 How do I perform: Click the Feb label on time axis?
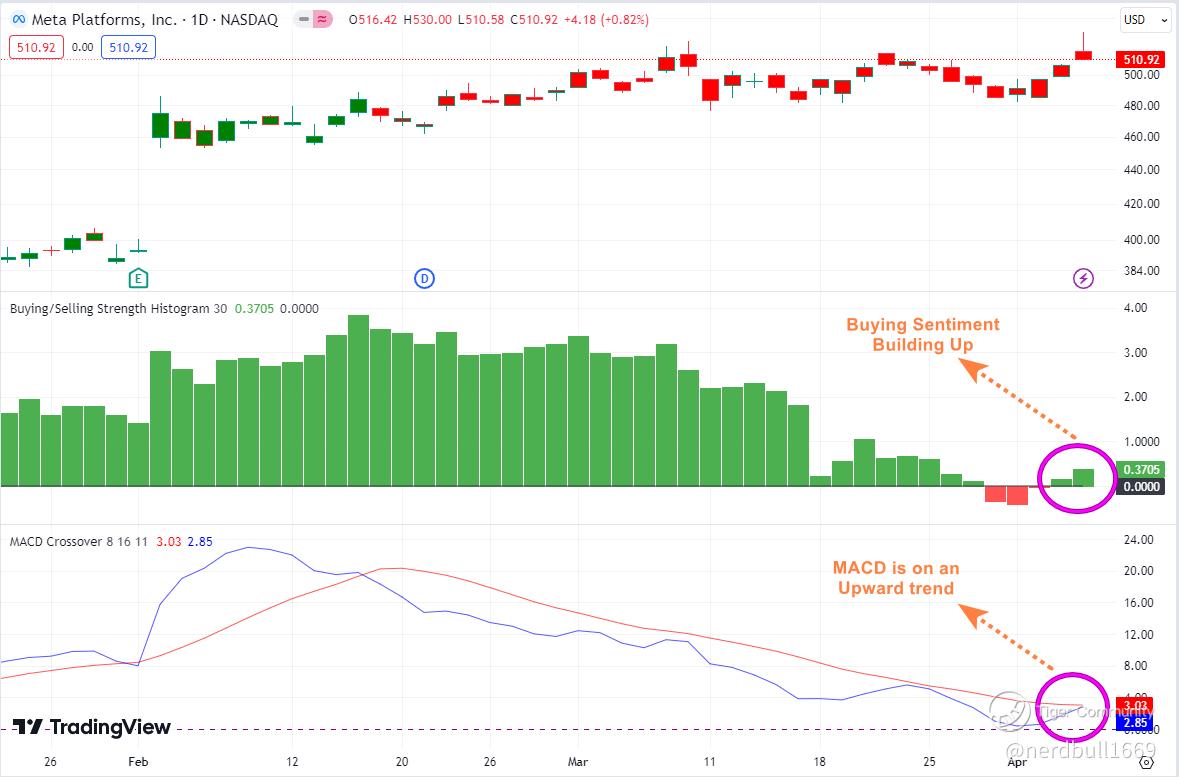138,762
